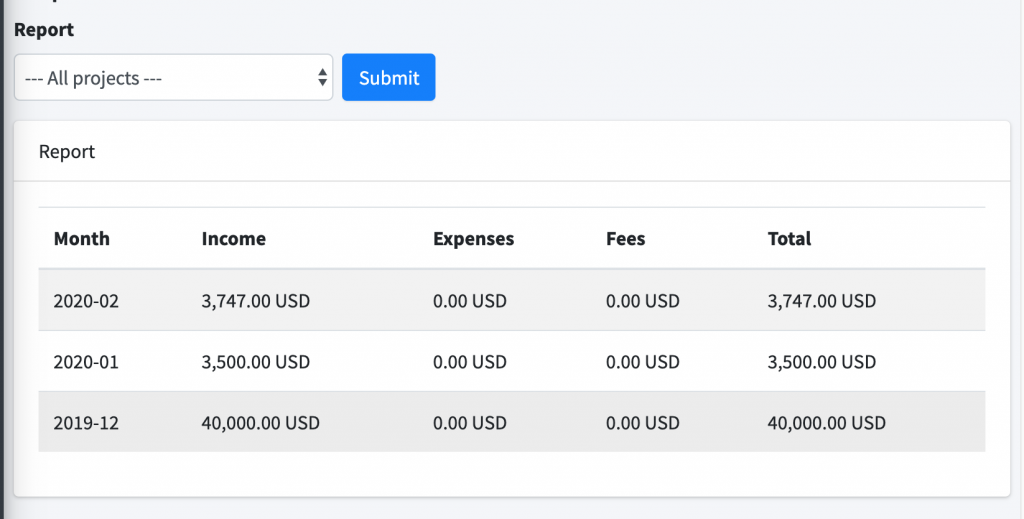1024x519 pixels.
Task: Click the bold Report label above the dropdown
Action: [44, 30]
